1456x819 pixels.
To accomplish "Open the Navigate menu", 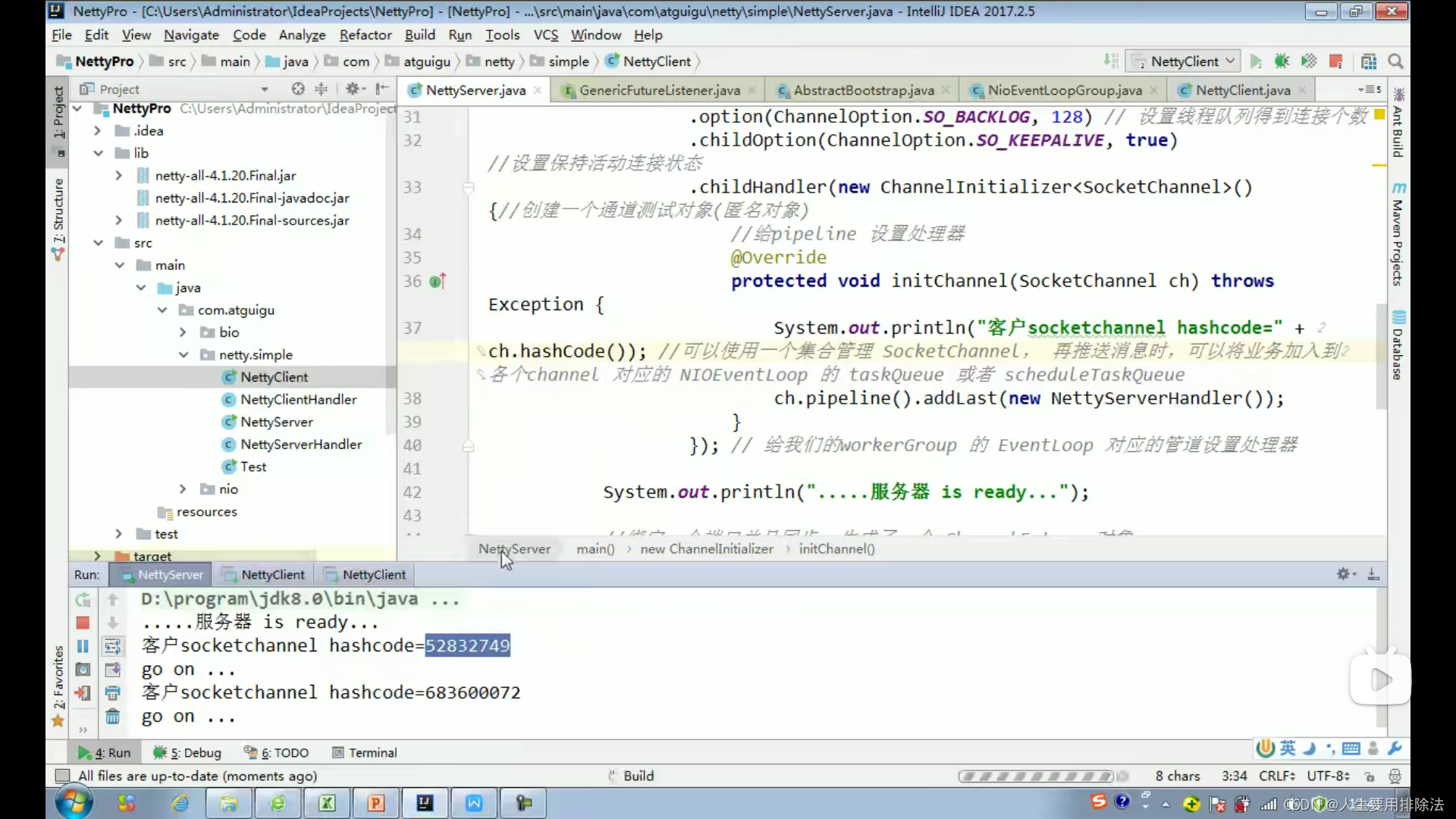I will tap(191, 35).
